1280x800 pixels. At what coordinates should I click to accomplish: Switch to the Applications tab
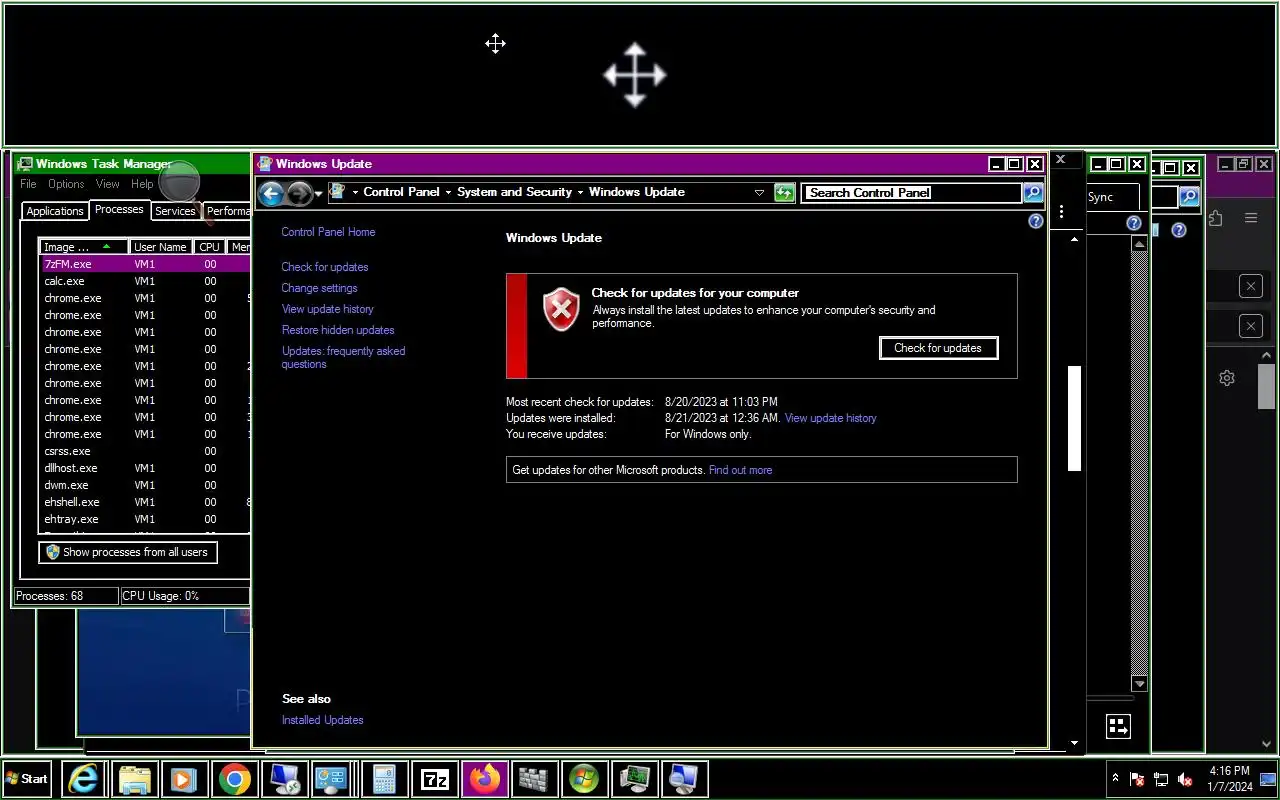point(55,211)
